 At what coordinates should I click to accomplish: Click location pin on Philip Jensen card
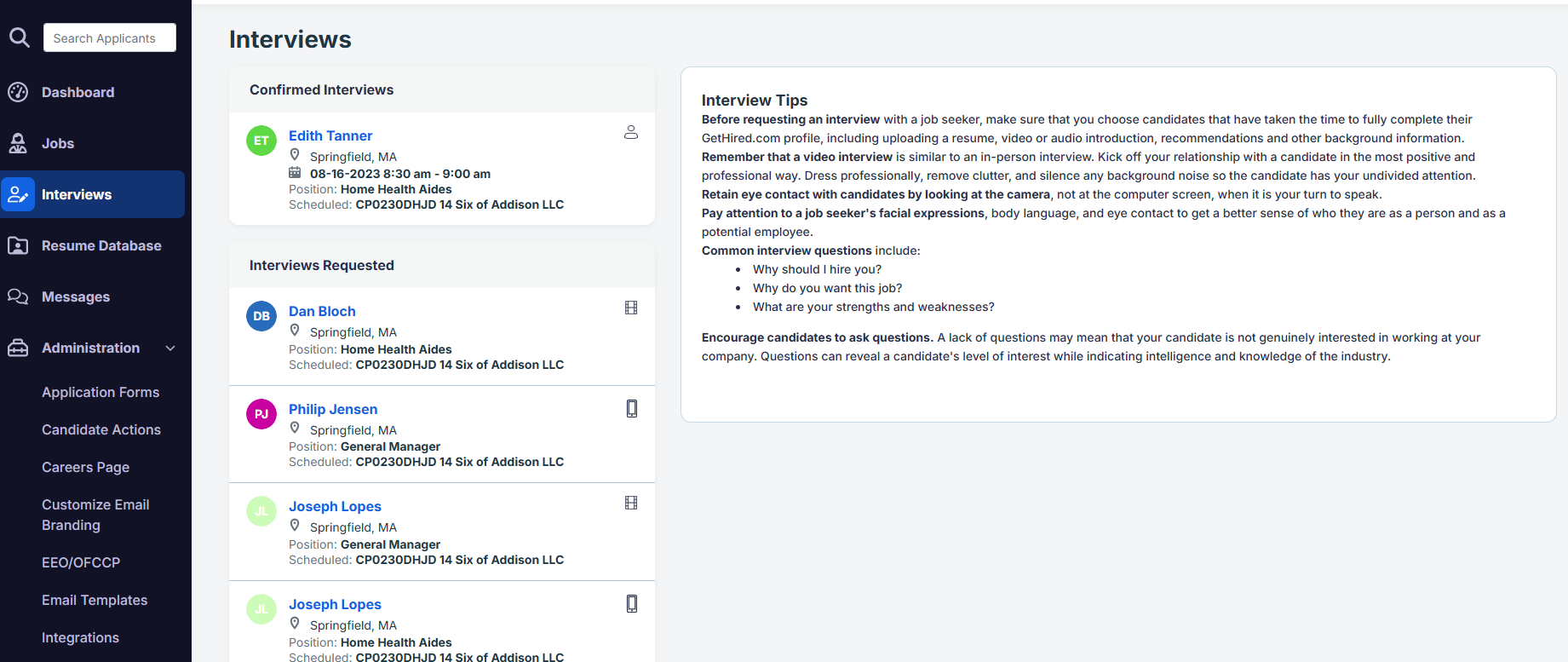(295, 429)
